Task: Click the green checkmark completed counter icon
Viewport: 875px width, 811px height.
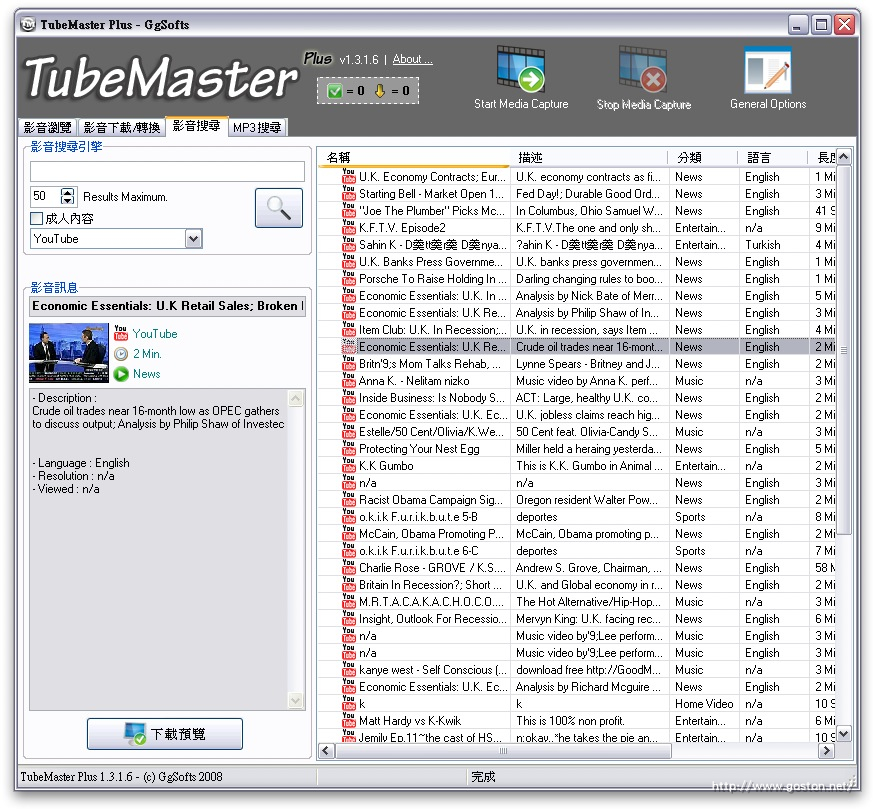Action: click(x=334, y=90)
